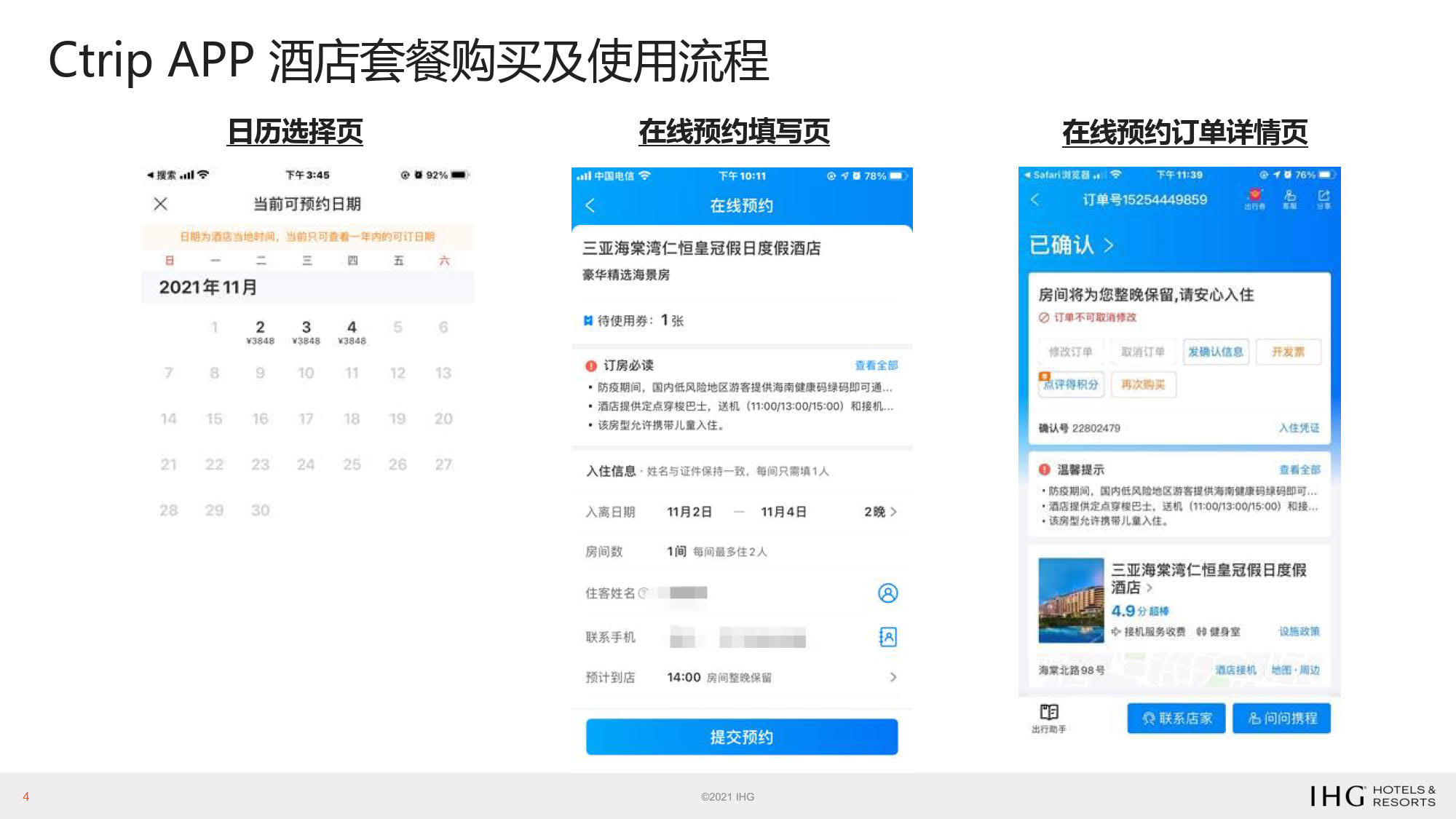Click the 接机服务收费 amenity icon
The image size is (1456, 819).
click(x=1116, y=632)
